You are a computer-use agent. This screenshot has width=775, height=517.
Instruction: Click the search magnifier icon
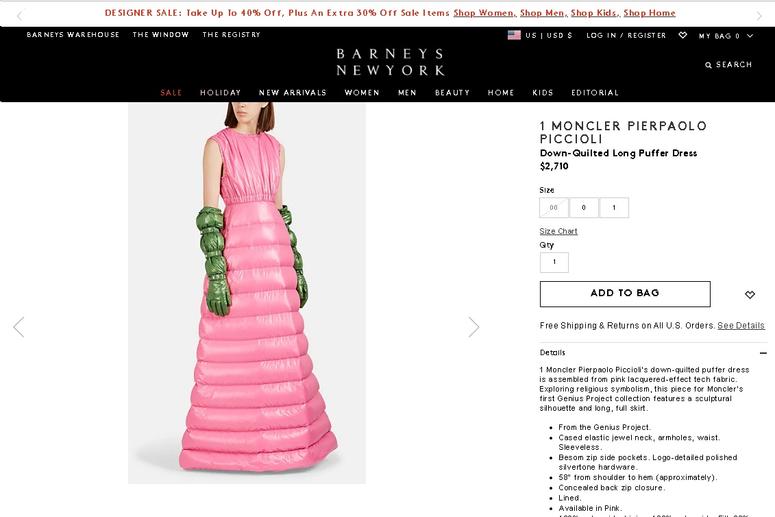(x=708, y=65)
